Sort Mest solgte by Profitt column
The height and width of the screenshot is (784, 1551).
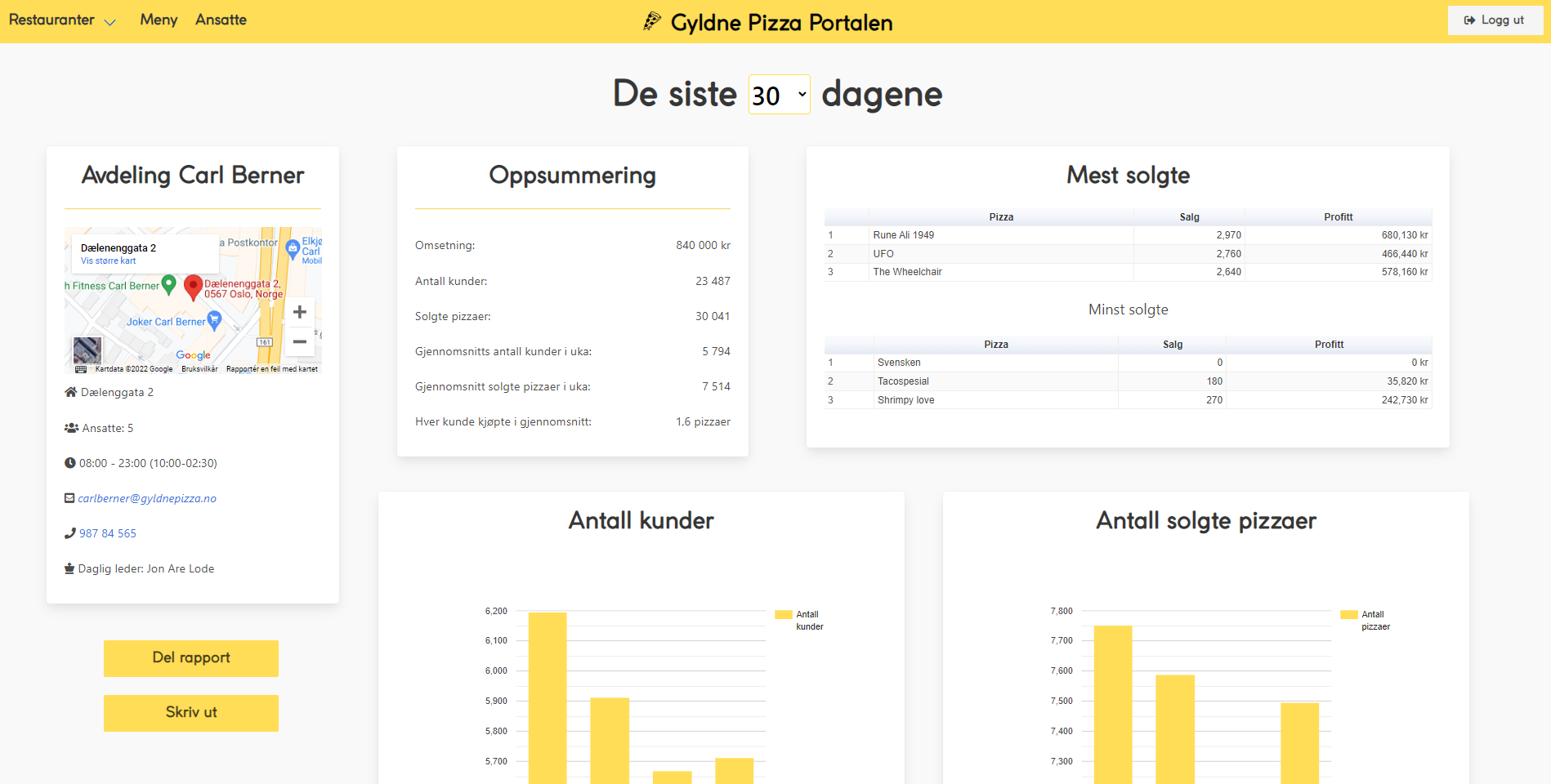(1339, 217)
